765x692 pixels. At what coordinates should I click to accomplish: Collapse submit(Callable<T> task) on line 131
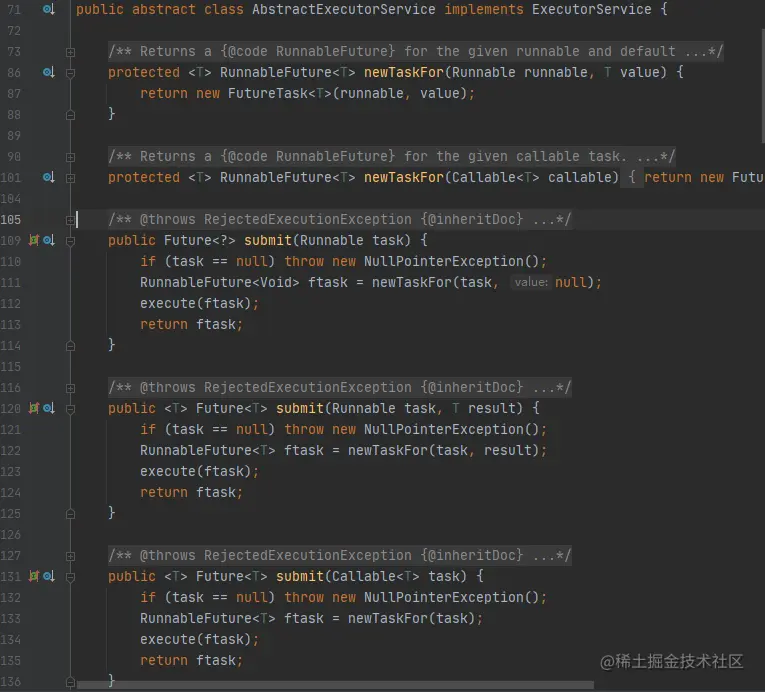pyautogui.click(x=70, y=577)
